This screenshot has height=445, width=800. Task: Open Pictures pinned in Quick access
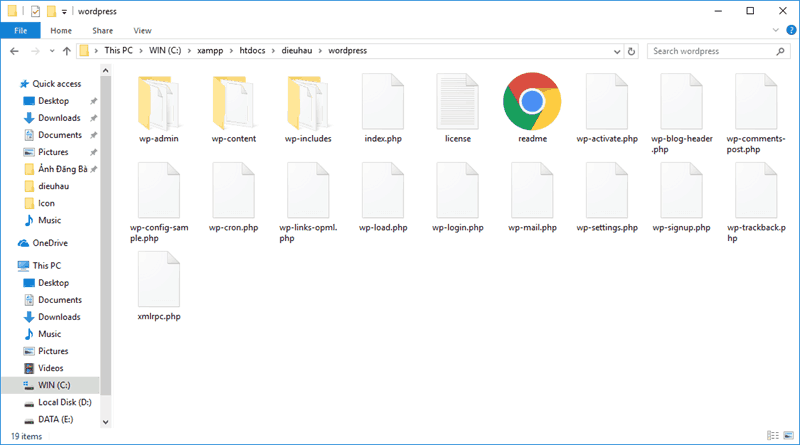click(x=53, y=152)
